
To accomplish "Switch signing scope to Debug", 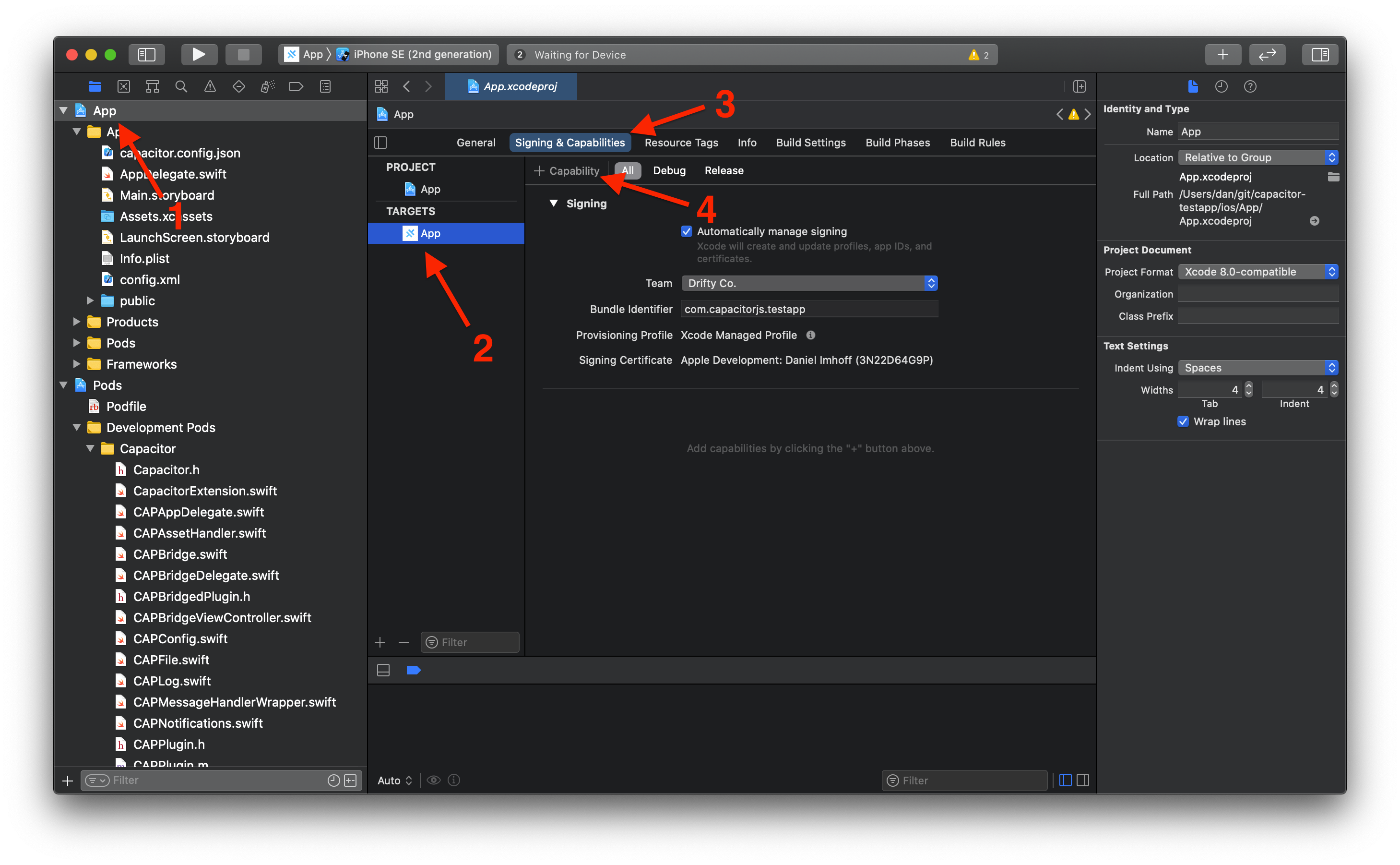I will point(669,170).
